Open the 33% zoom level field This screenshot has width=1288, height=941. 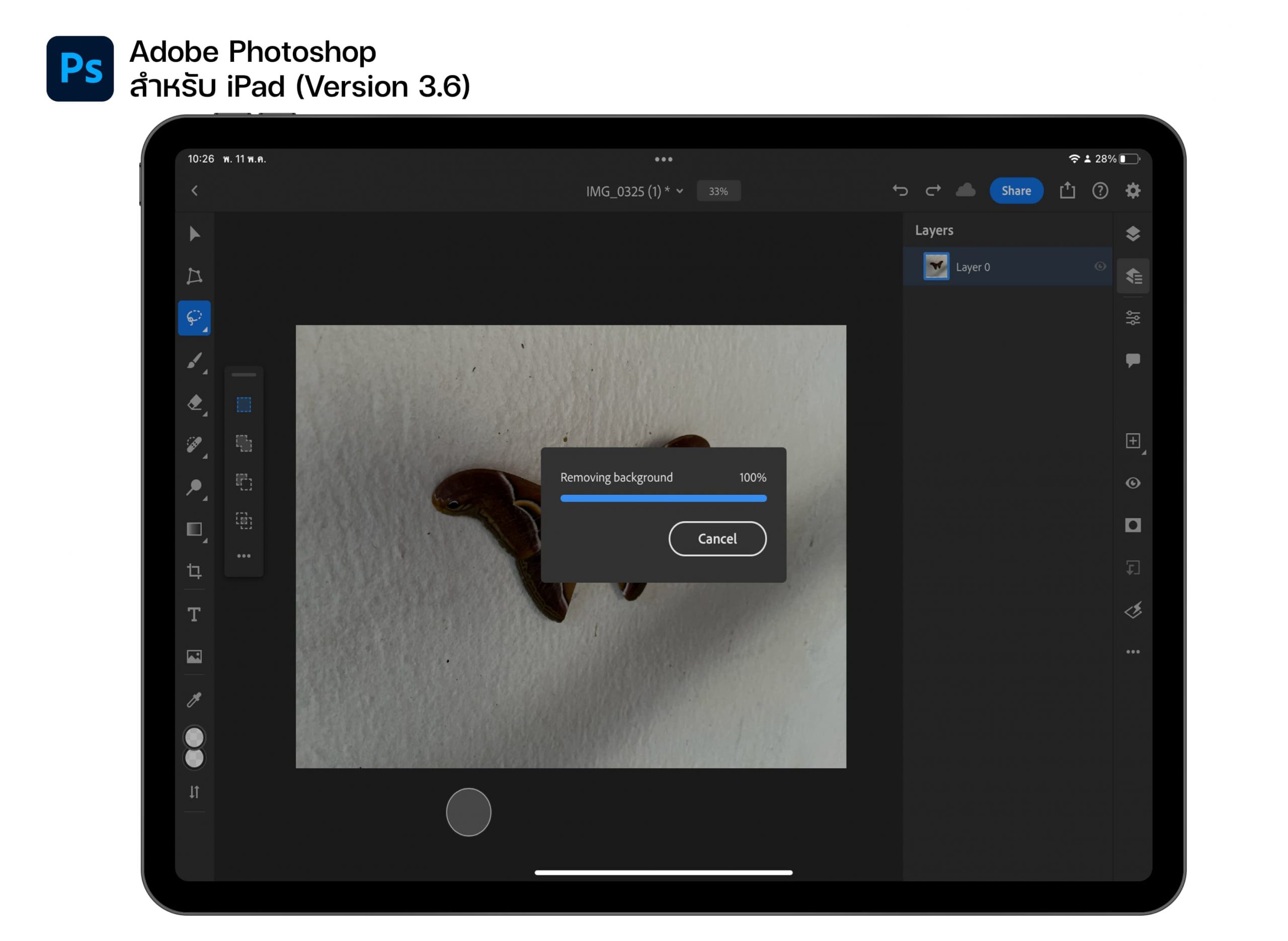click(718, 192)
